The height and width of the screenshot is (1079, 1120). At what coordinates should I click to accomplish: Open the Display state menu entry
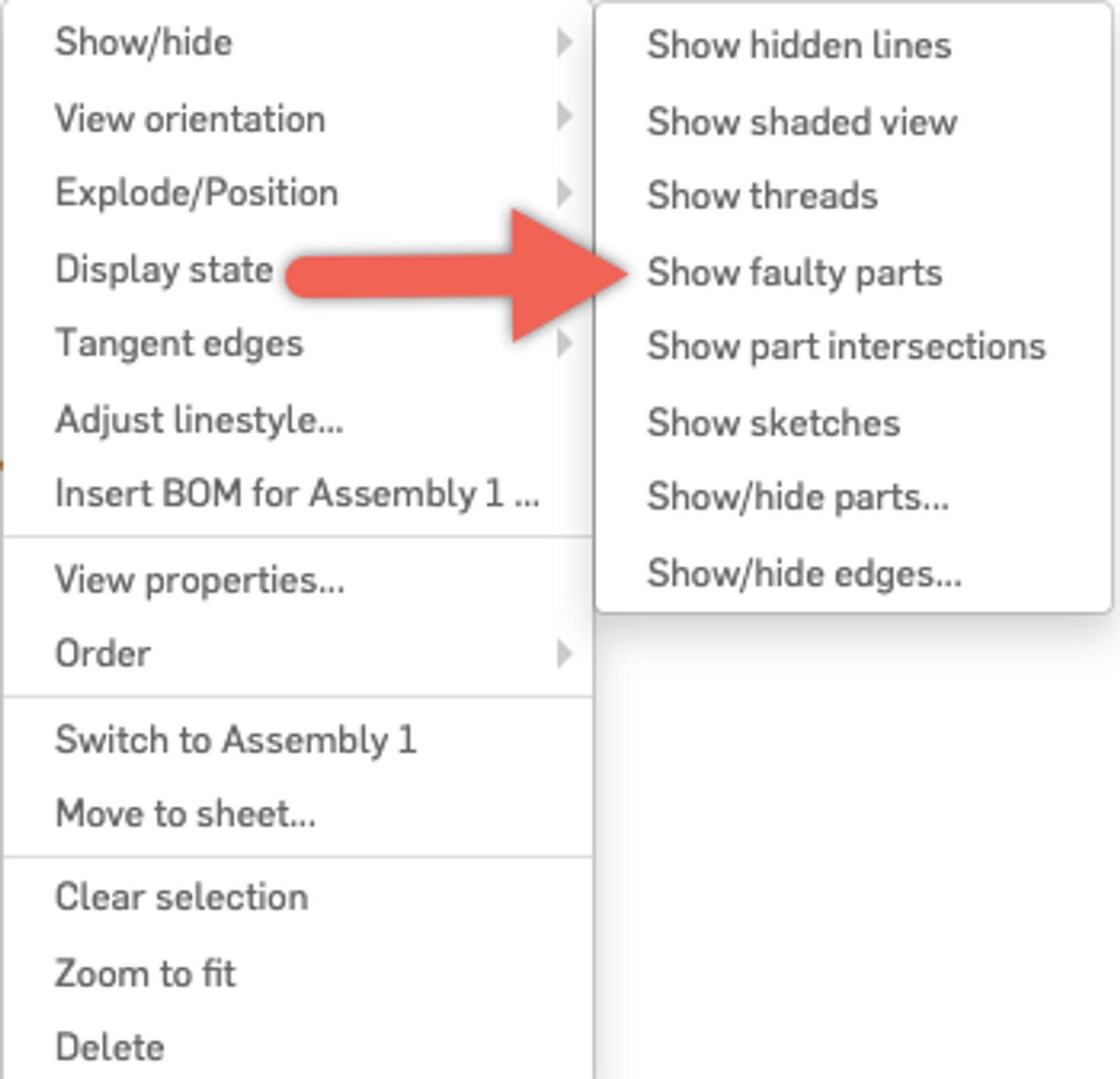[164, 270]
